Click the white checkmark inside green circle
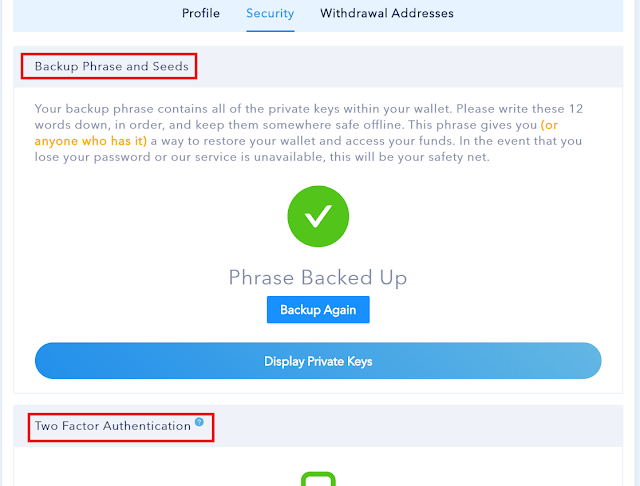Image resolution: width=640 pixels, height=486 pixels. coord(318,216)
